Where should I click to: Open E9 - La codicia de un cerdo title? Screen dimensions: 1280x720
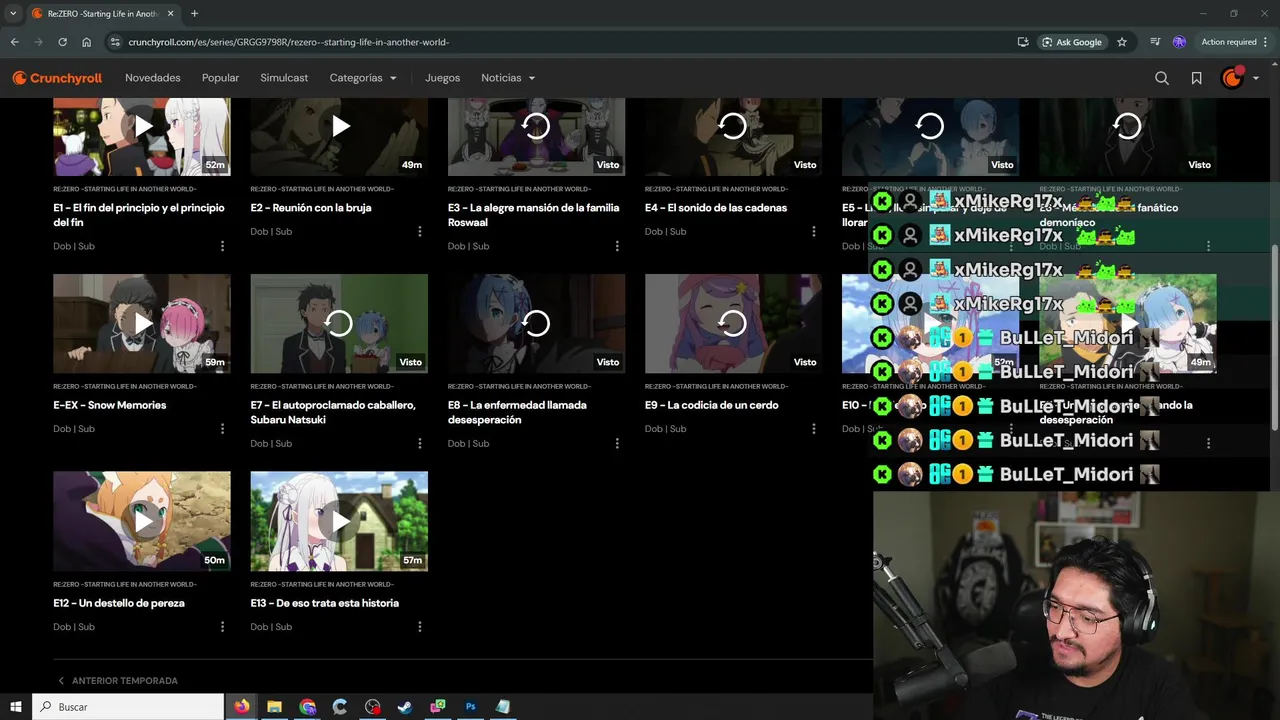click(711, 405)
